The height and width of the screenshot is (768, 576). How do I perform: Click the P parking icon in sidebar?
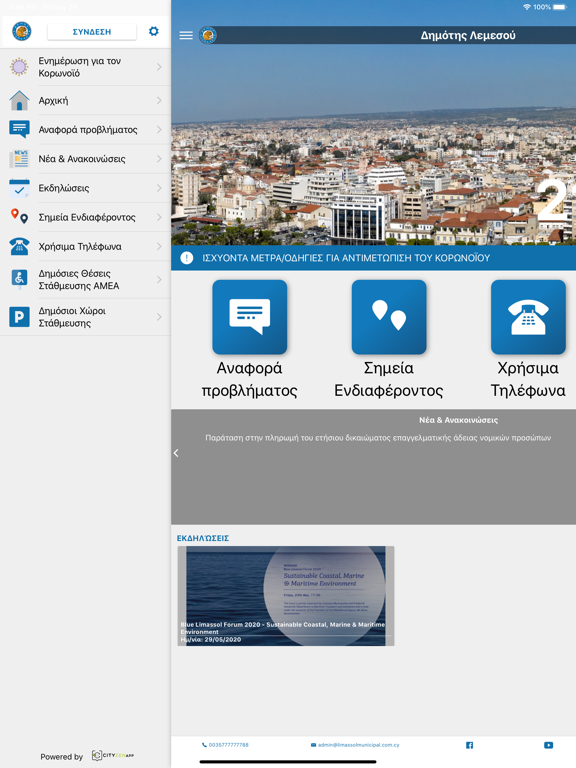point(19,317)
